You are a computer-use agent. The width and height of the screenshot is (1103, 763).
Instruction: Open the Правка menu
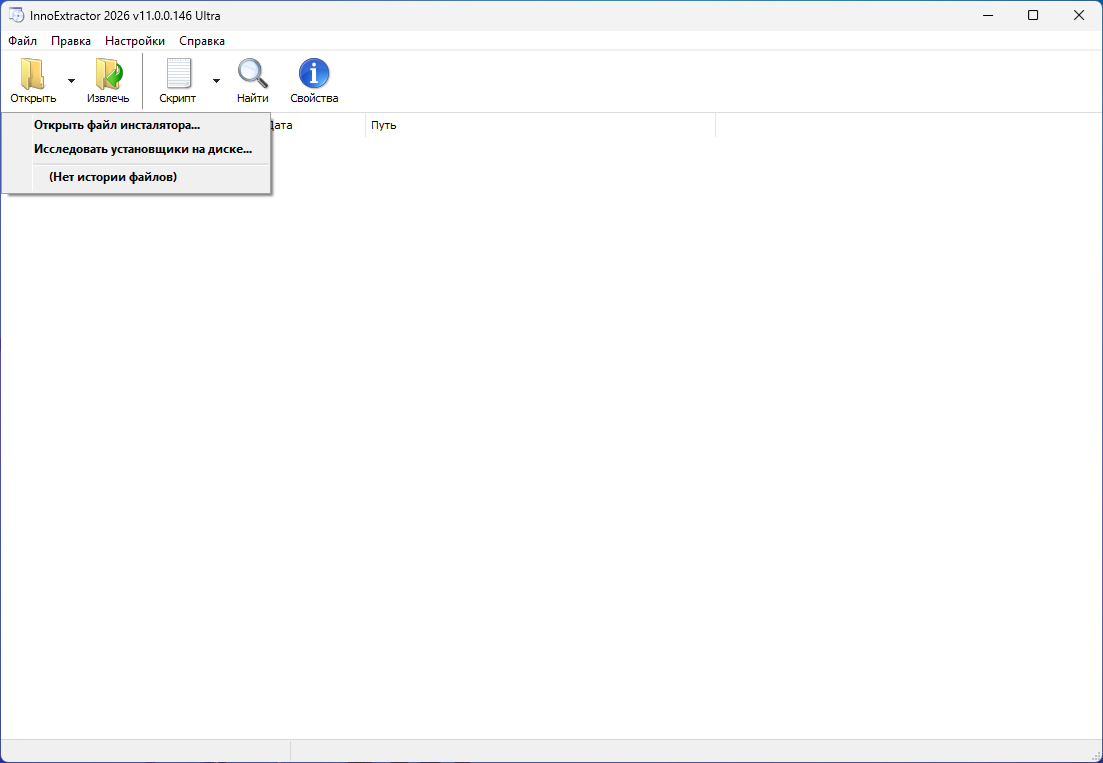coord(71,41)
